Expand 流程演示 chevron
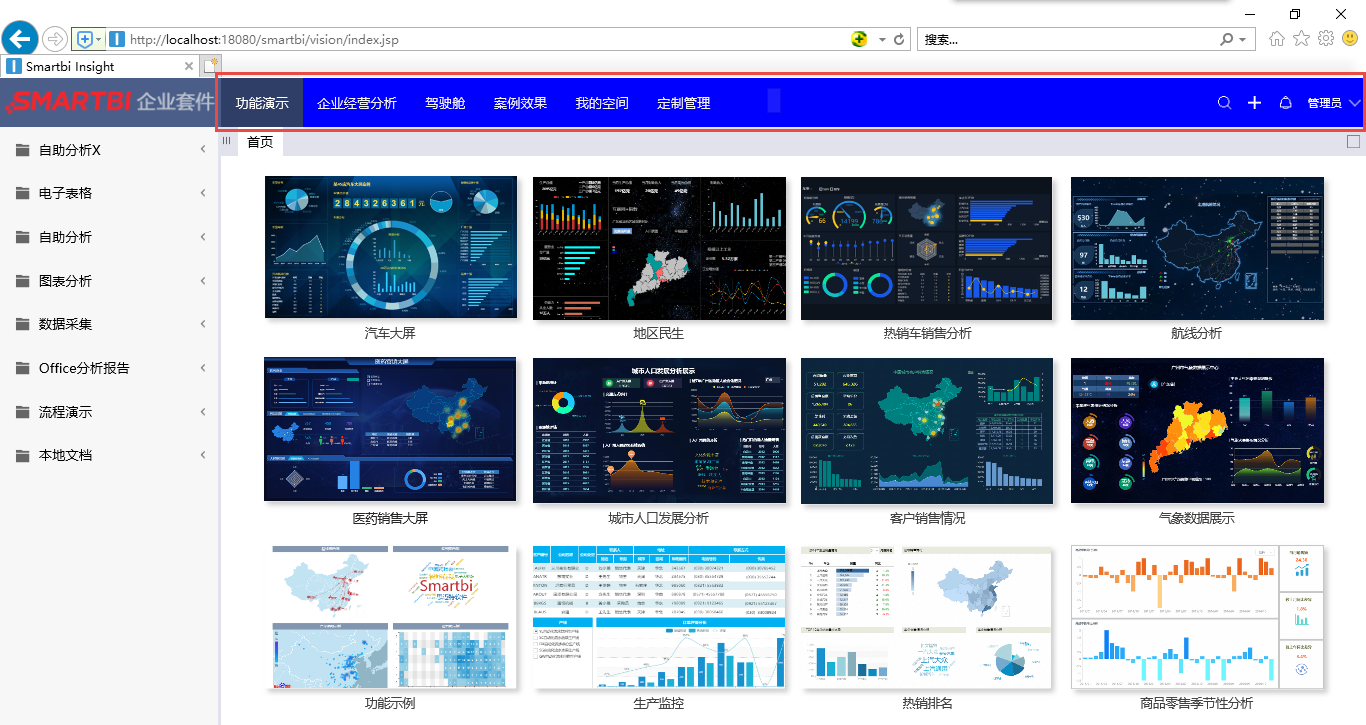Viewport: 1366px width, 725px height. click(x=203, y=412)
